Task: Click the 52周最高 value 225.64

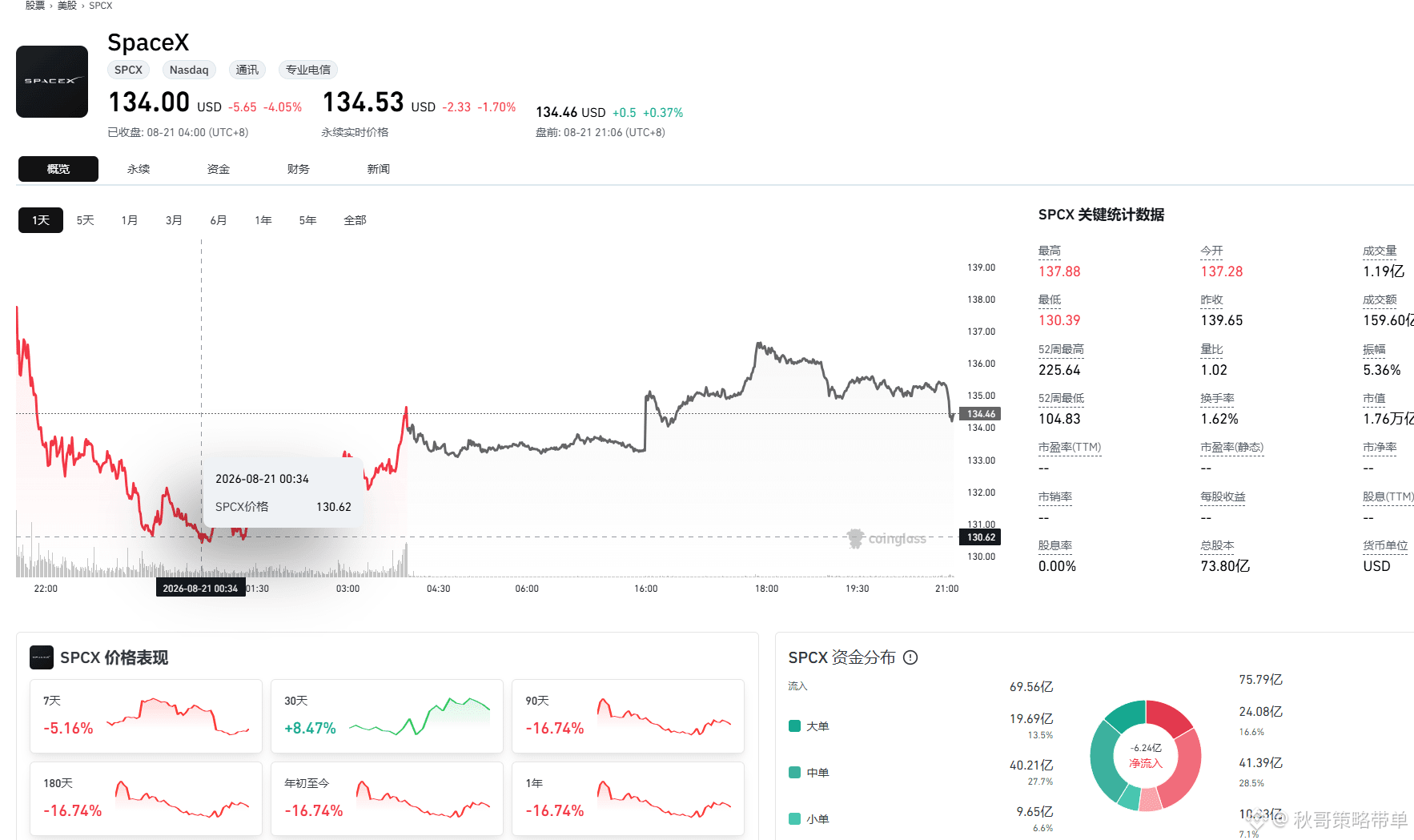Action: pyautogui.click(x=1059, y=370)
